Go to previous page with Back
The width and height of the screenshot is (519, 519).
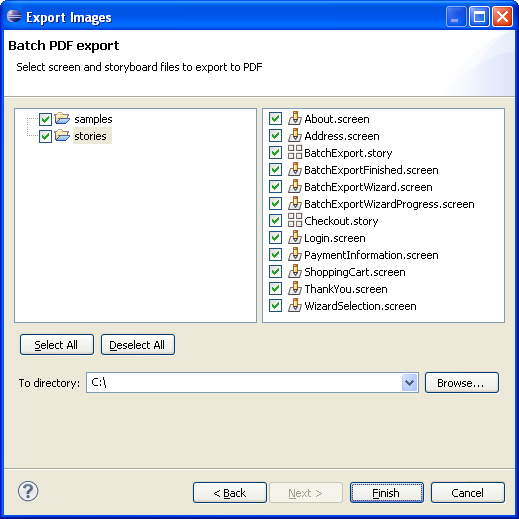230,492
